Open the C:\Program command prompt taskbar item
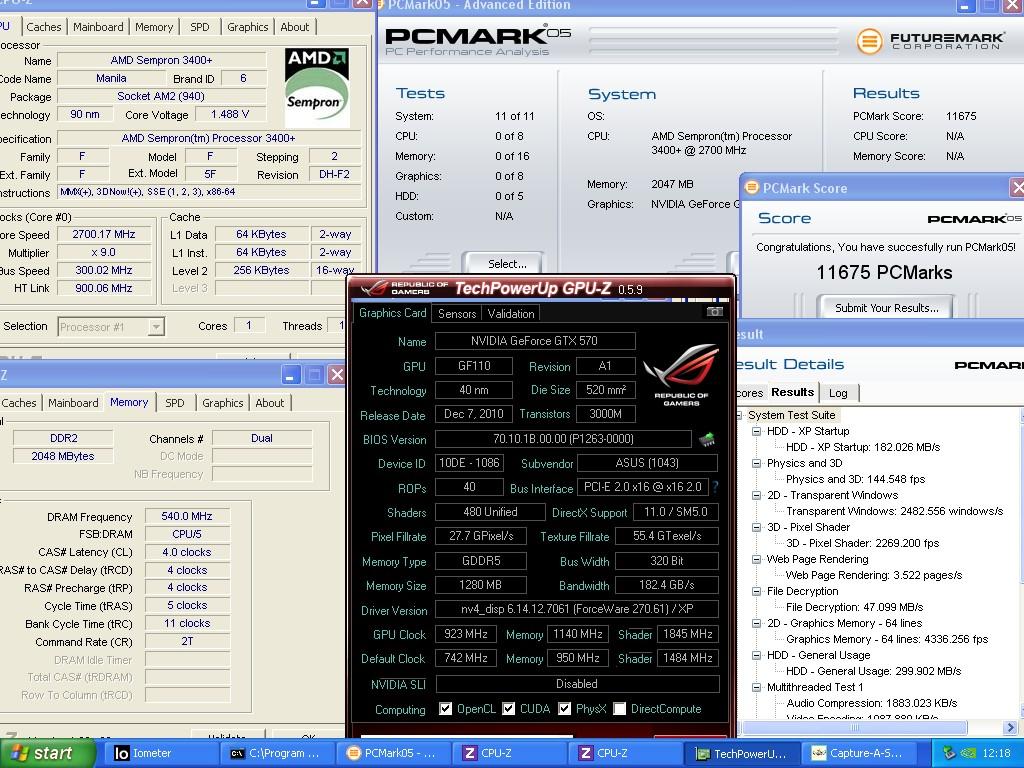Image resolution: width=1024 pixels, height=768 pixels. (276, 754)
